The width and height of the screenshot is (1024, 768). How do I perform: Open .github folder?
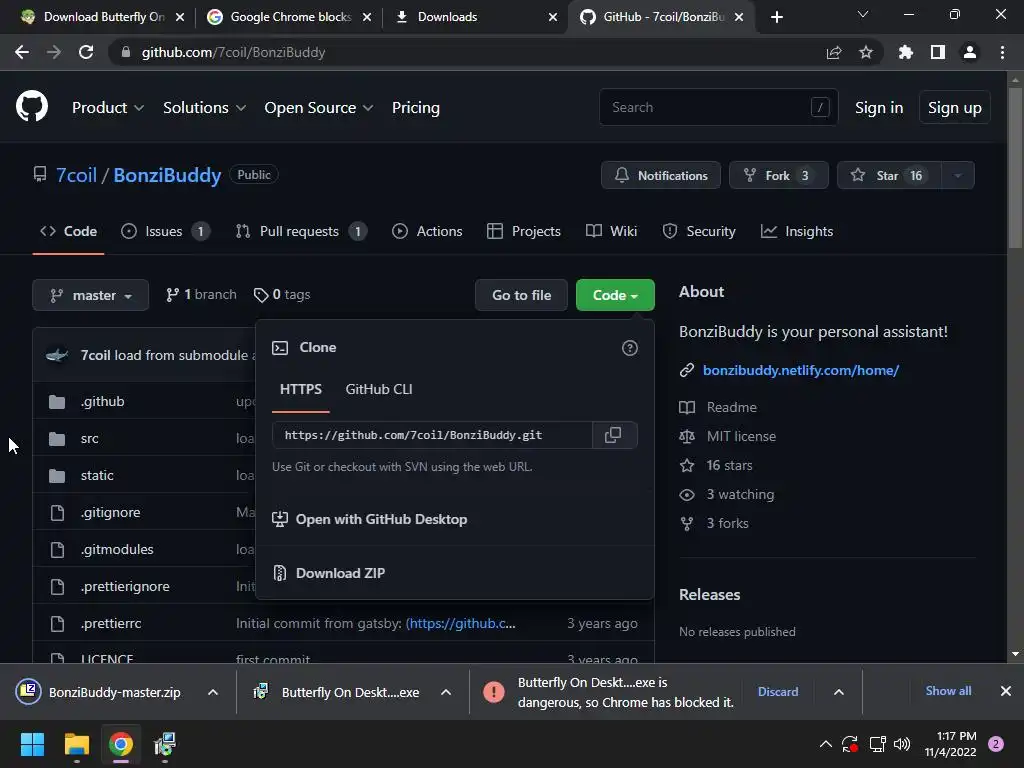tap(103, 402)
